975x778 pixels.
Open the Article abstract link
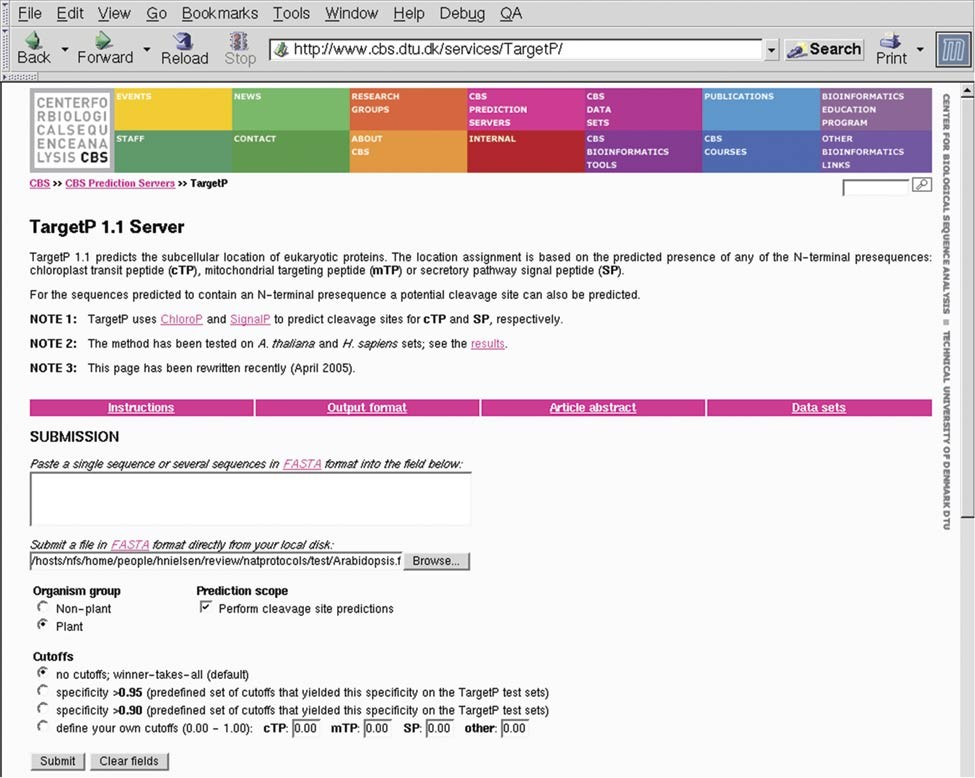tap(593, 408)
